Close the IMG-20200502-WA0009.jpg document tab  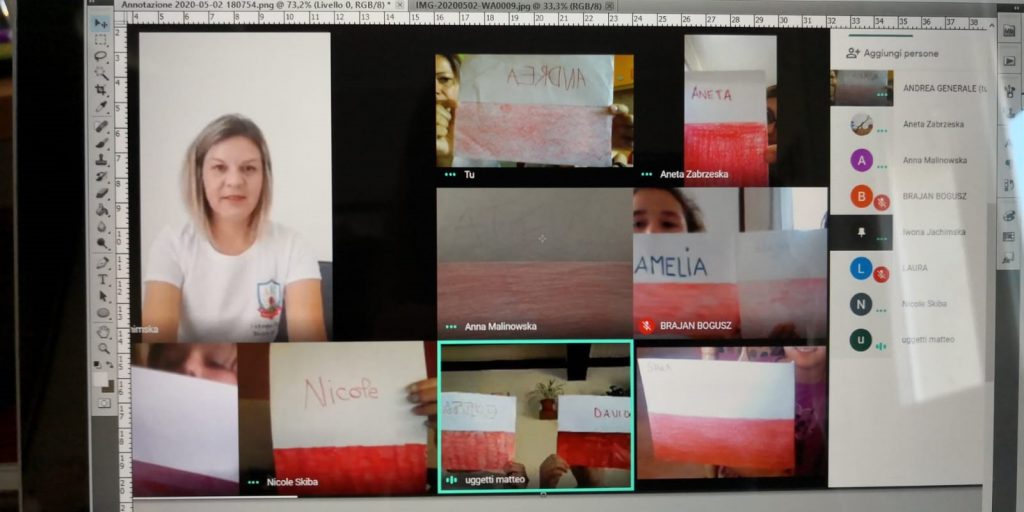pos(609,6)
